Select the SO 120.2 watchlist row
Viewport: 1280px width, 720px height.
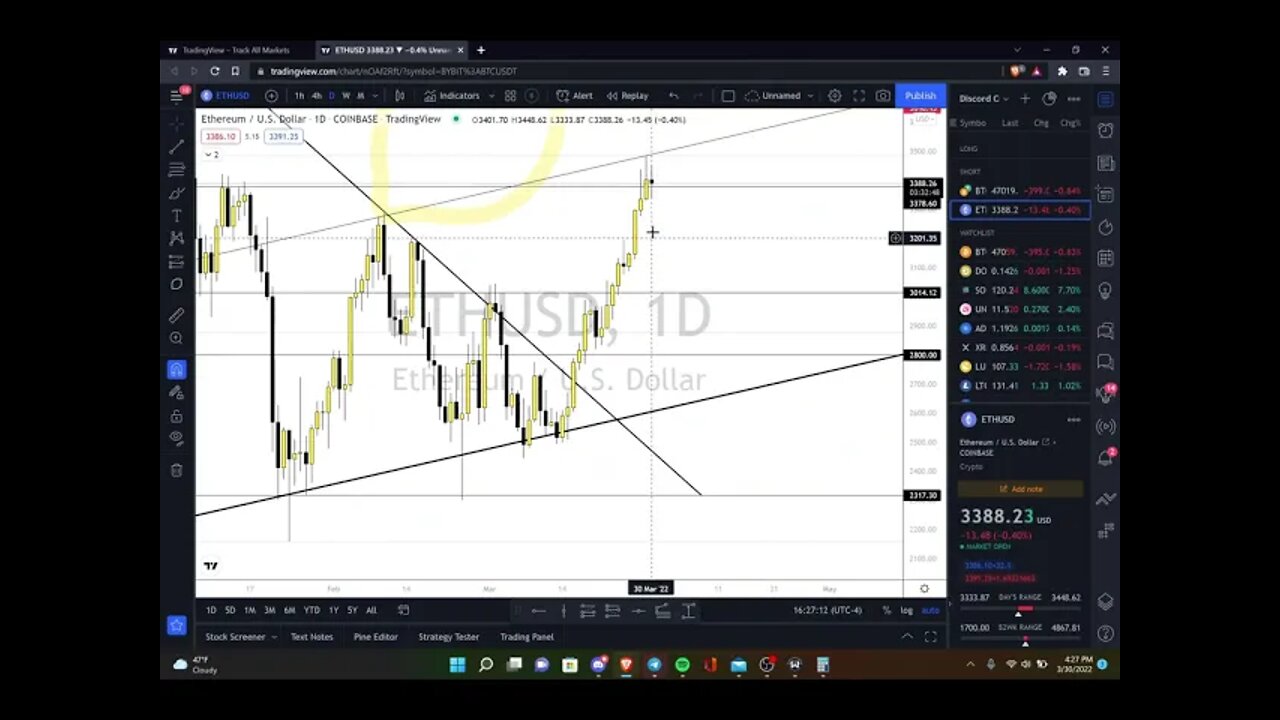coord(1020,290)
